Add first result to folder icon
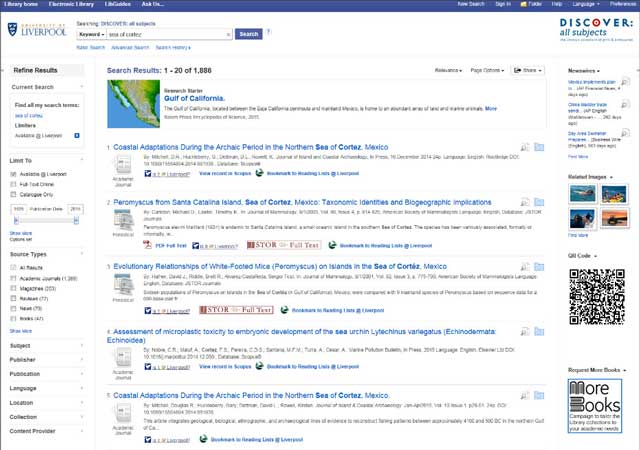This screenshot has height=450, width=640. pos(539,147)
